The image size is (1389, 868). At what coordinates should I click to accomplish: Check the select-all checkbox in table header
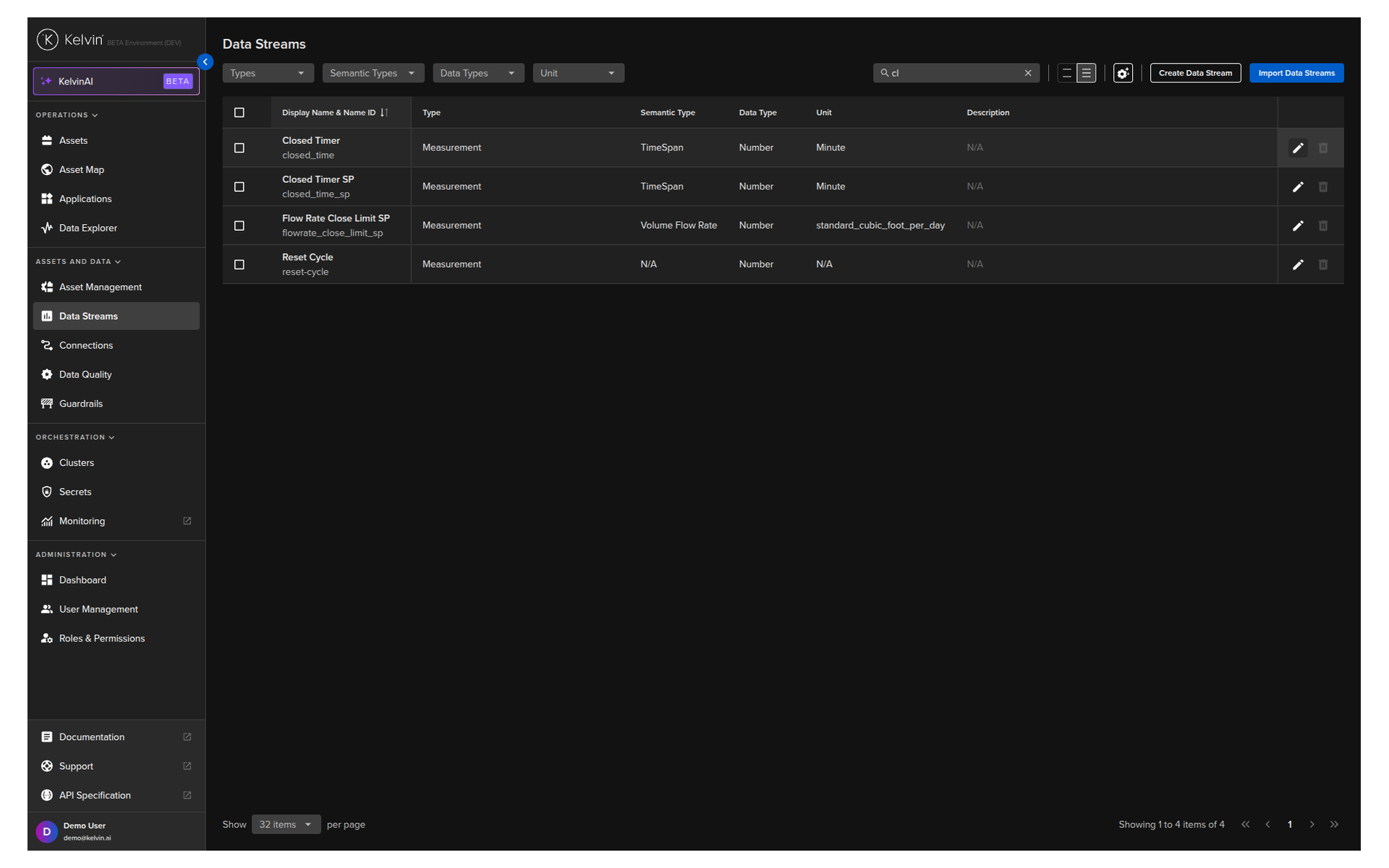coord(239,112)
